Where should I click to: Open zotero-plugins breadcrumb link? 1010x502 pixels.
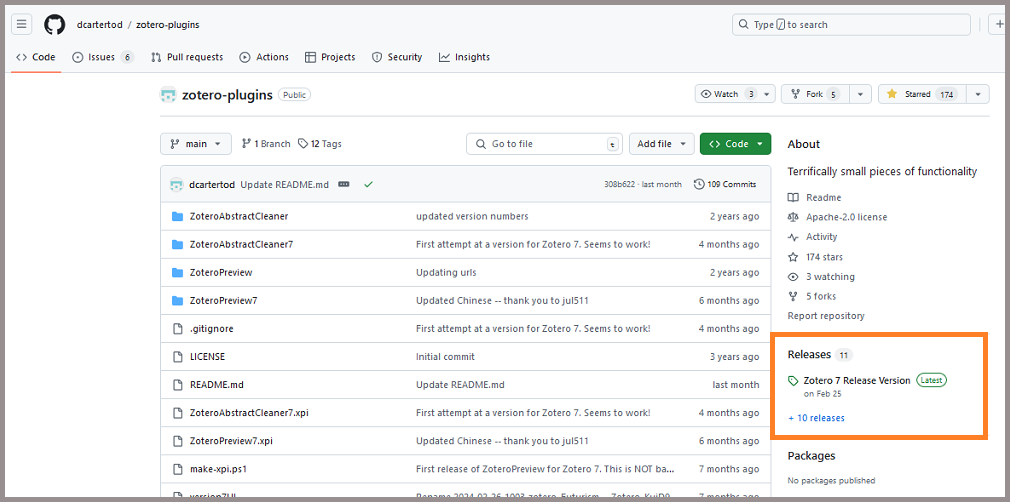[x=167, y=24]
